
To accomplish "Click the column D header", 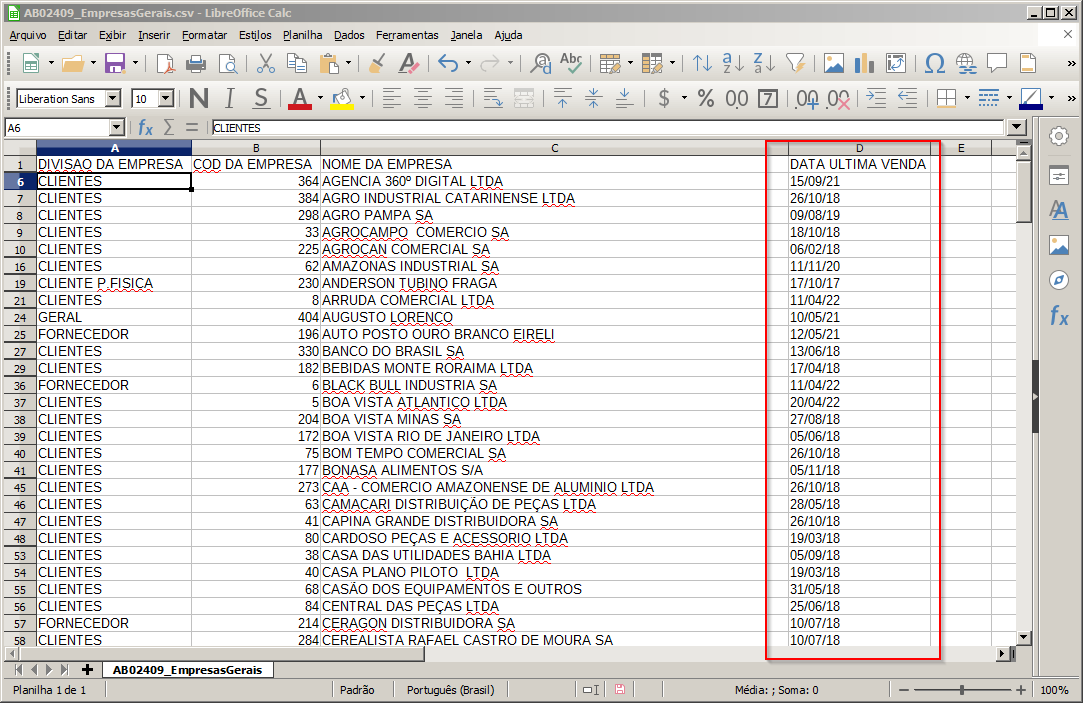I will tap(859, 148).
